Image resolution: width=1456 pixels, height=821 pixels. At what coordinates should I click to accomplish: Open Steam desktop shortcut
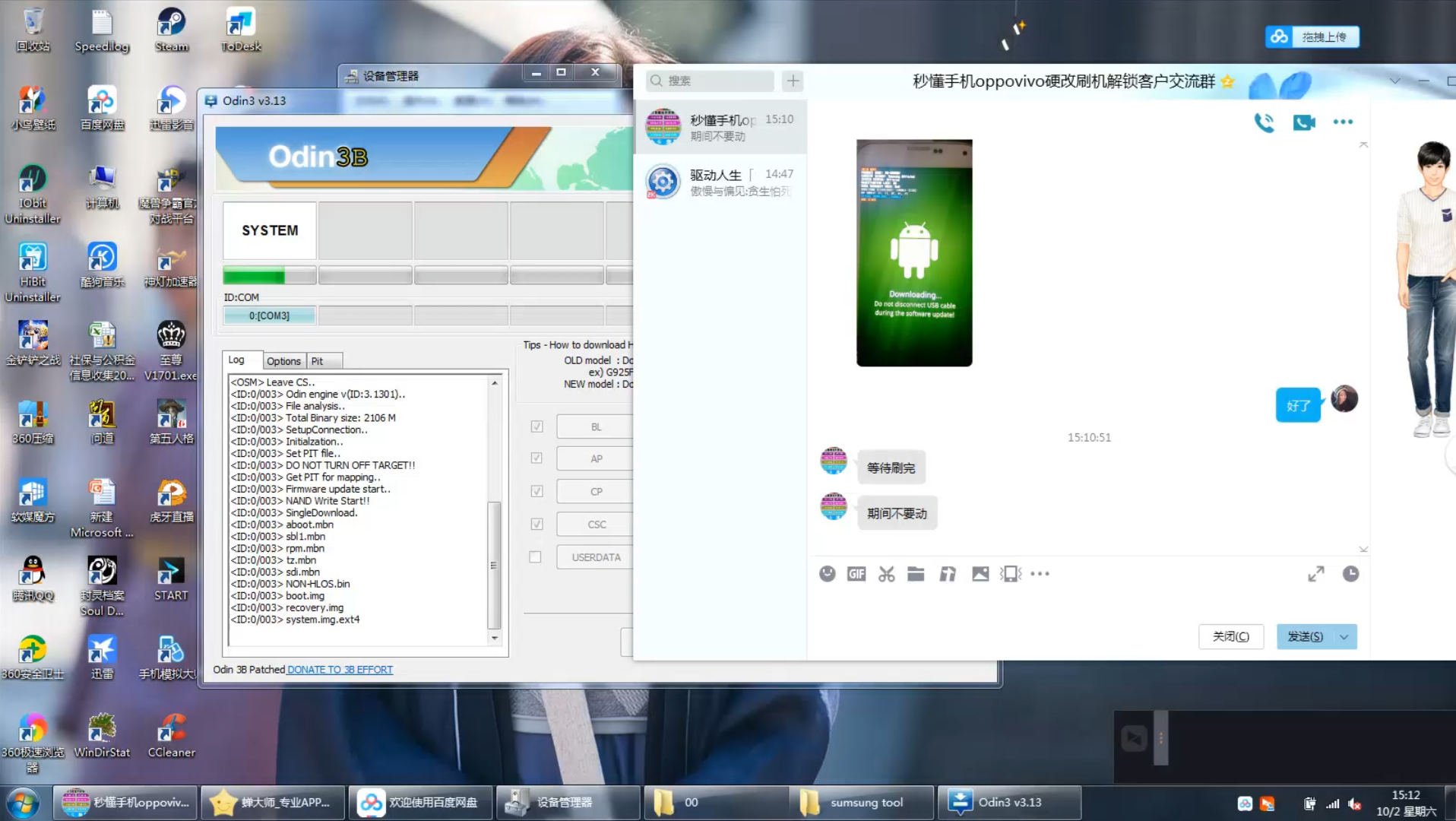(172, 31)
